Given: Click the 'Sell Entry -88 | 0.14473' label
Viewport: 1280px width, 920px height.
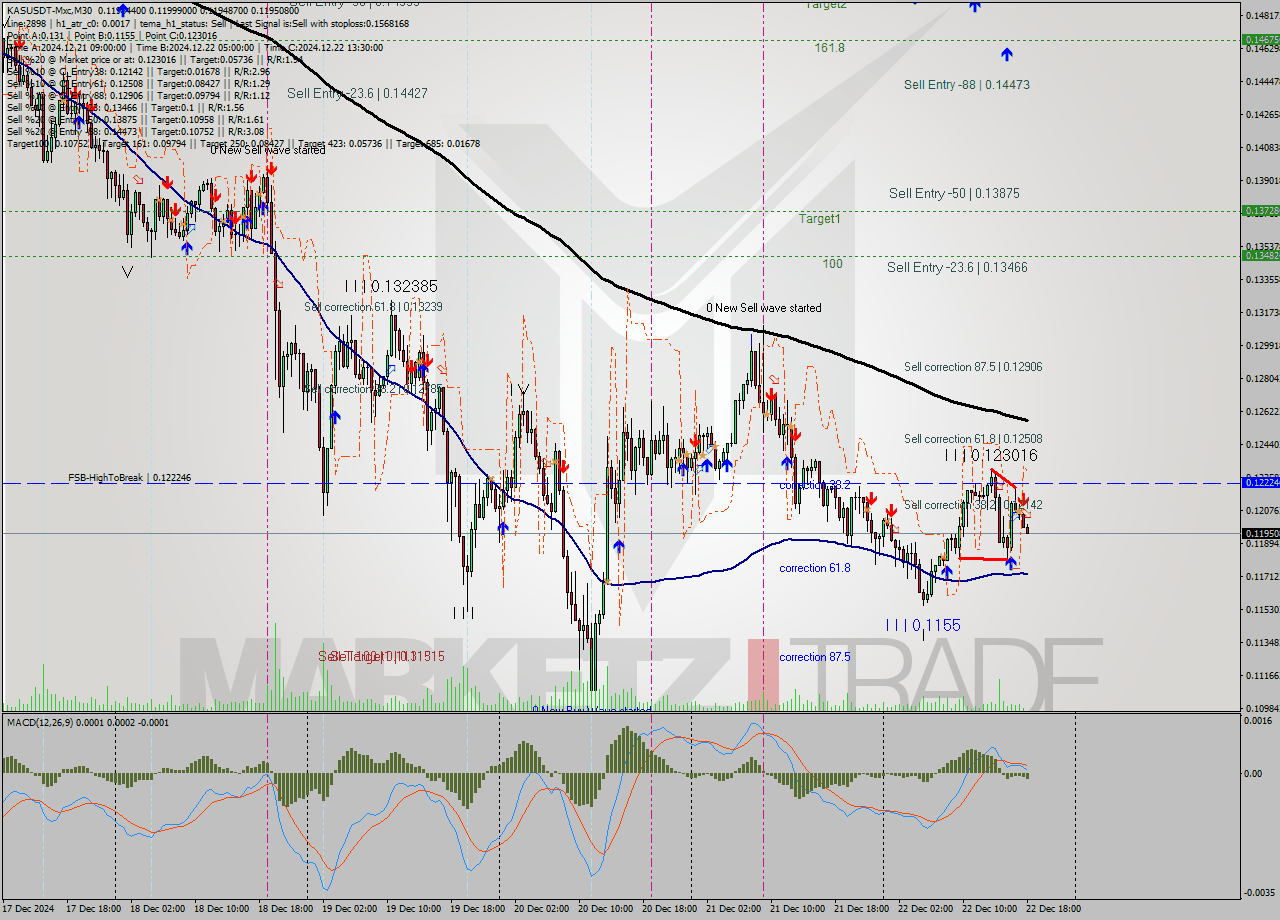Looking at the screenshot, I should (966, 85).
